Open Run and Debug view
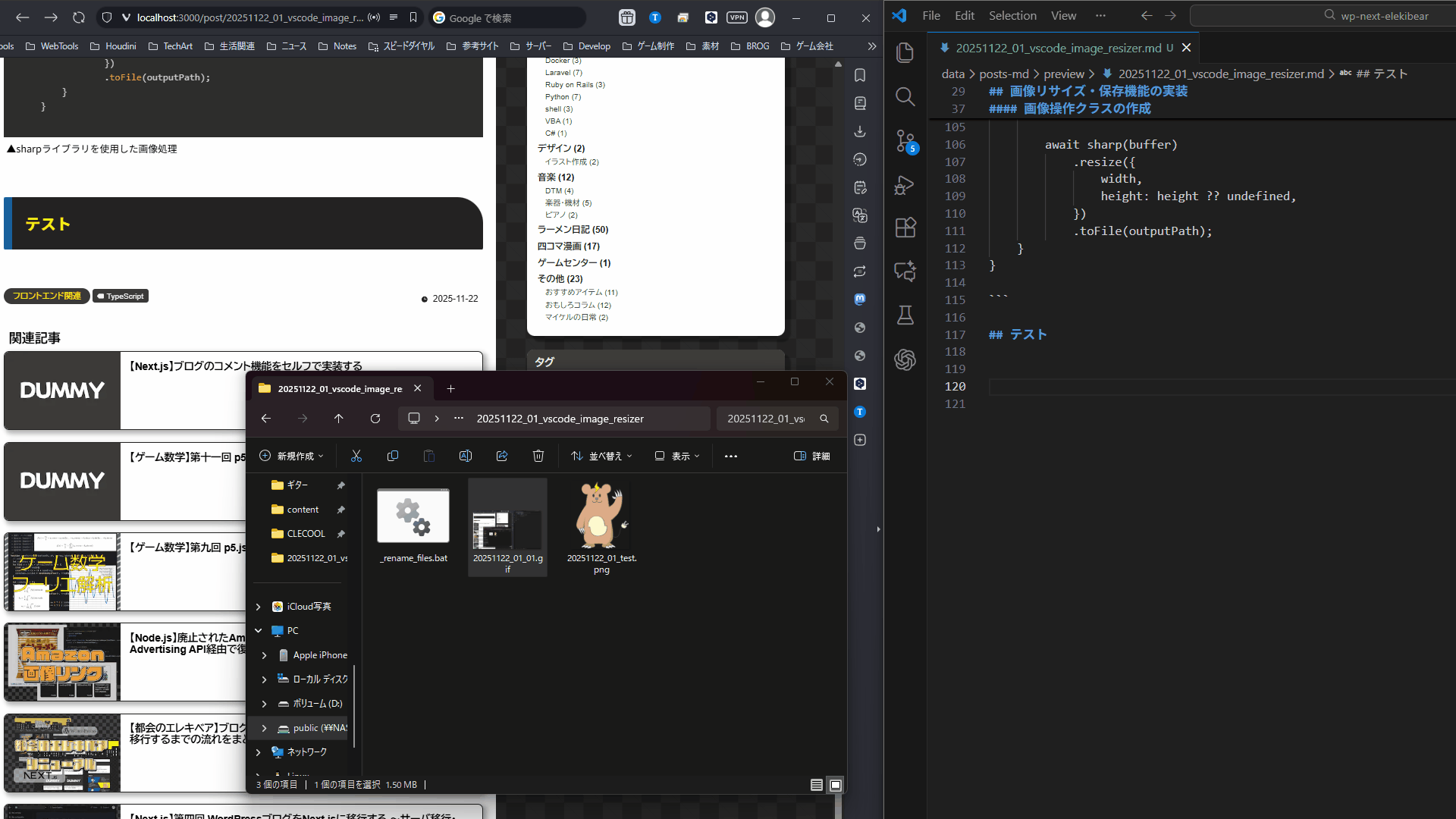The image size is (1456, 819). (905, 184)
